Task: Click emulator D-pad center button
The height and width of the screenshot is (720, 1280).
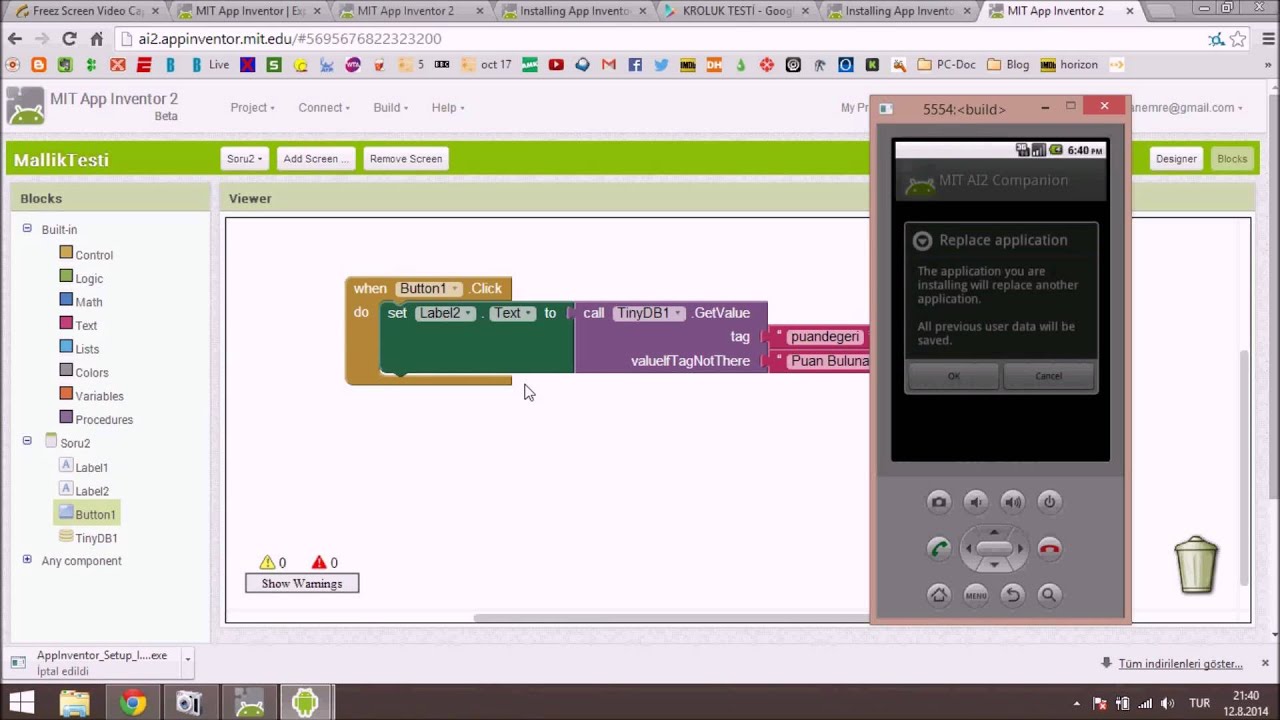Action: [994, 548]
